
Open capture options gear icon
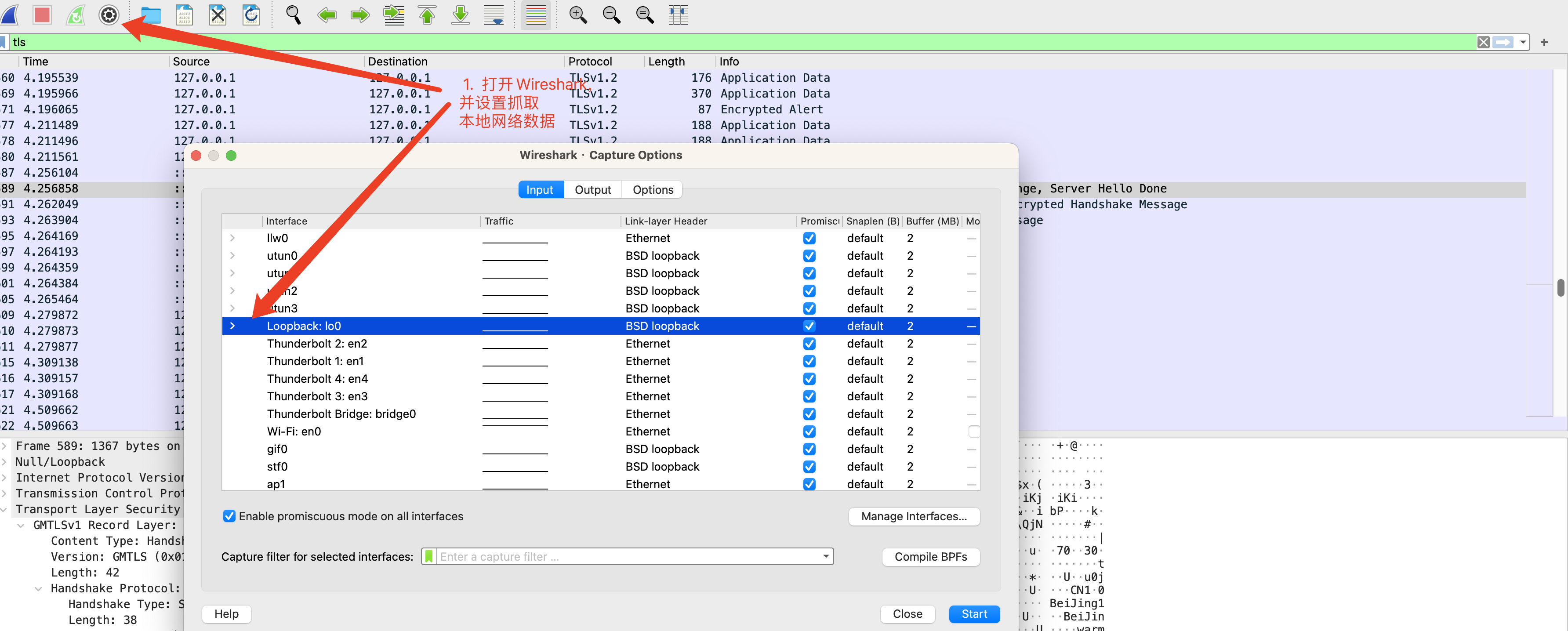(x=109, y=15)
